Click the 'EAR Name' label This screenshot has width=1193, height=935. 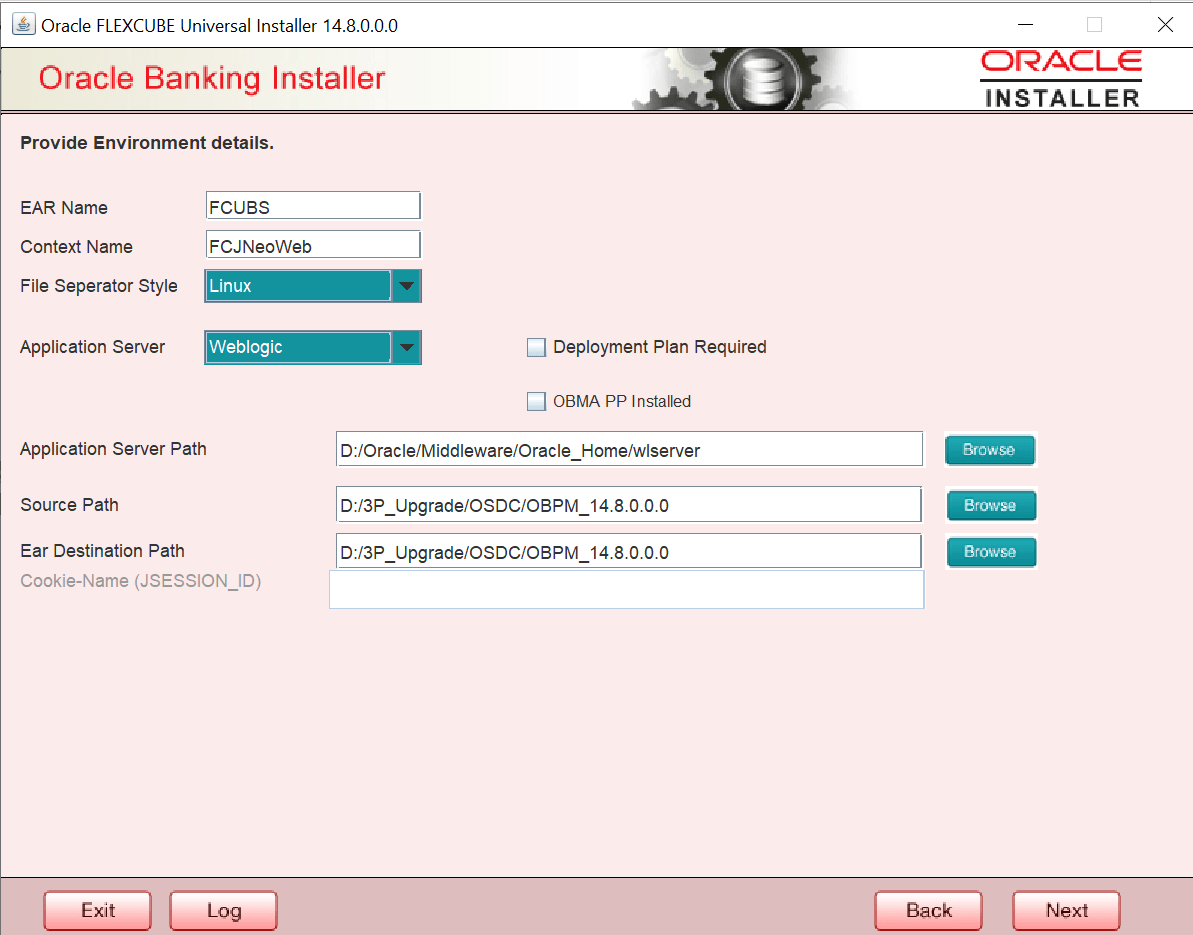pyautogui.click(x=64, y=208)
